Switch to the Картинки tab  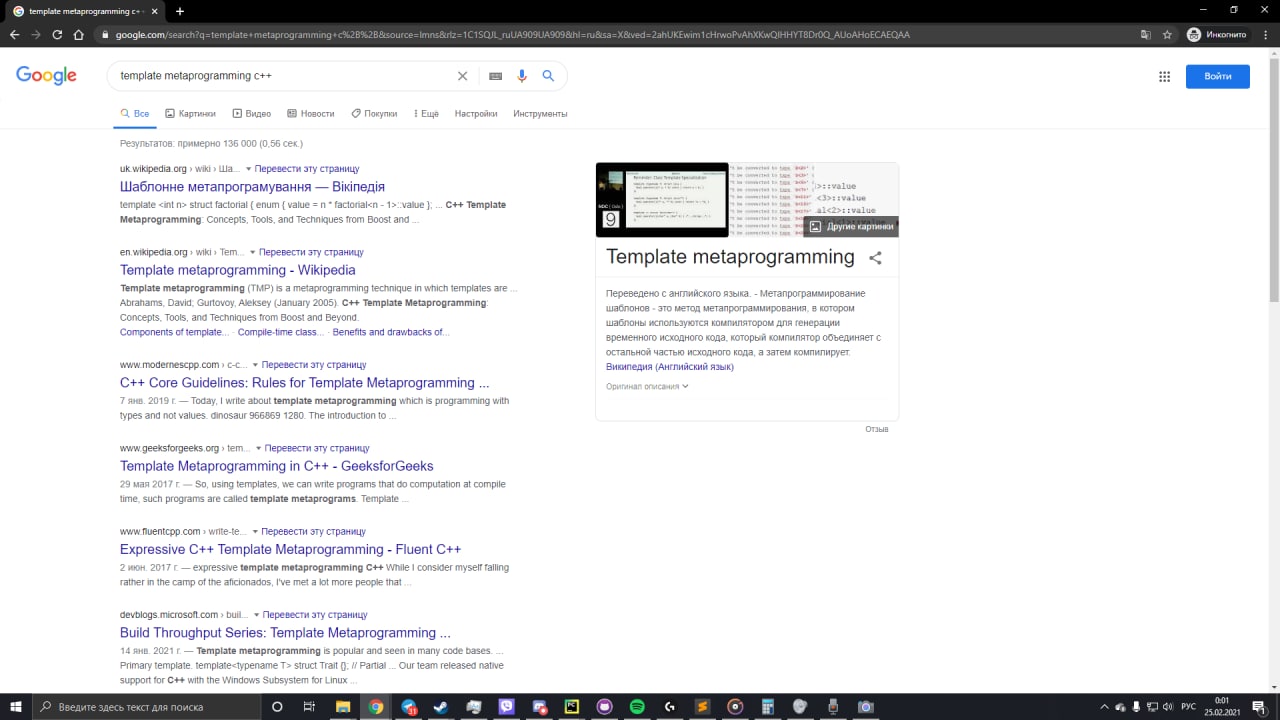(190, 114)
